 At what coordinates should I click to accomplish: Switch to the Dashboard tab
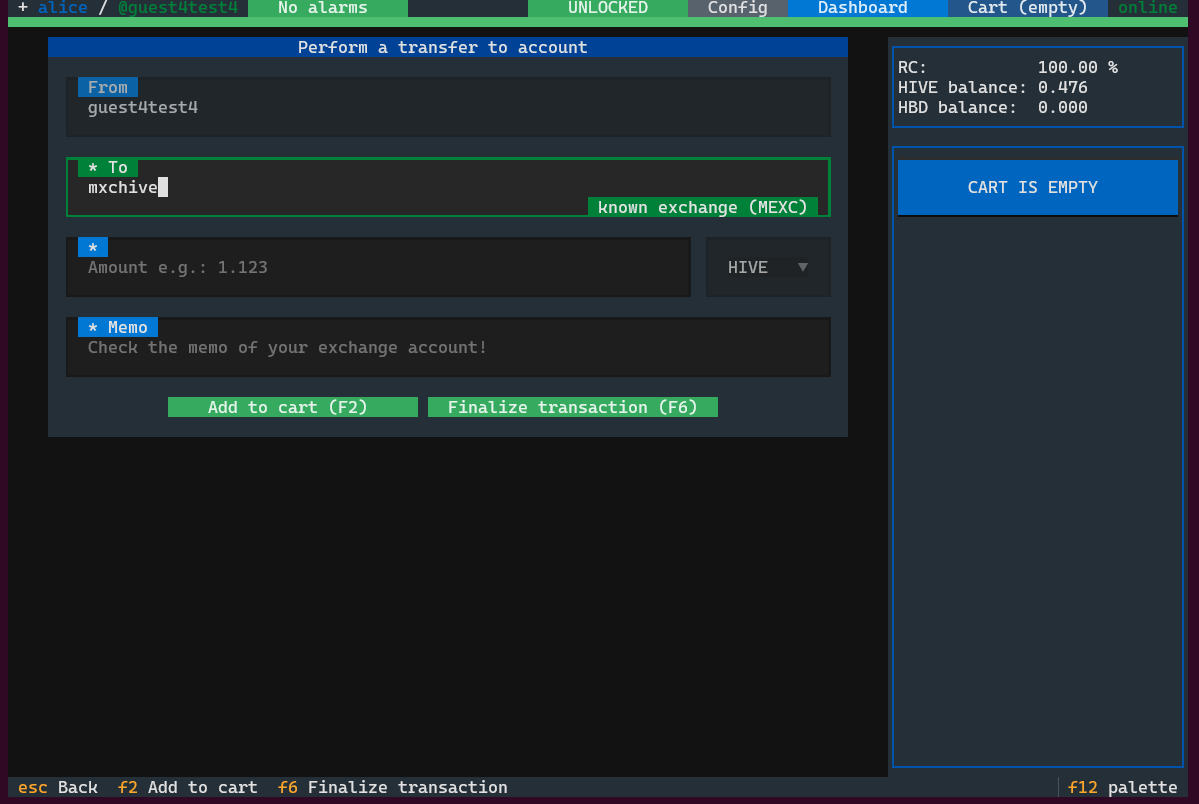tap(867, 8)
